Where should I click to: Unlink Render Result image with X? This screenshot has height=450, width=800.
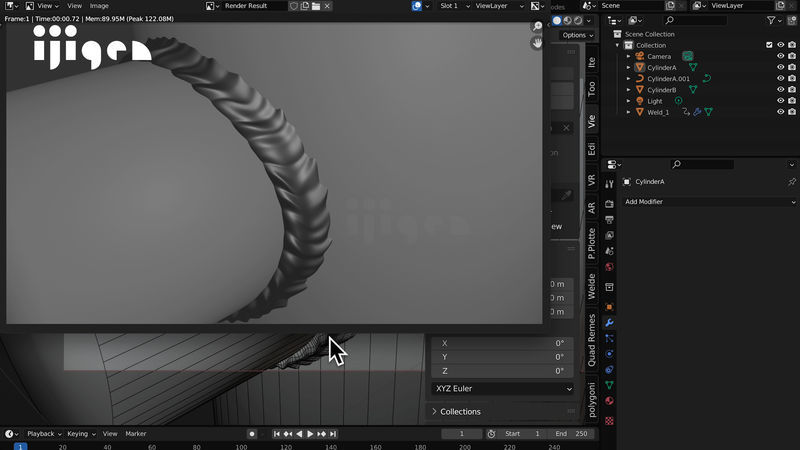[x=328, y=6]
